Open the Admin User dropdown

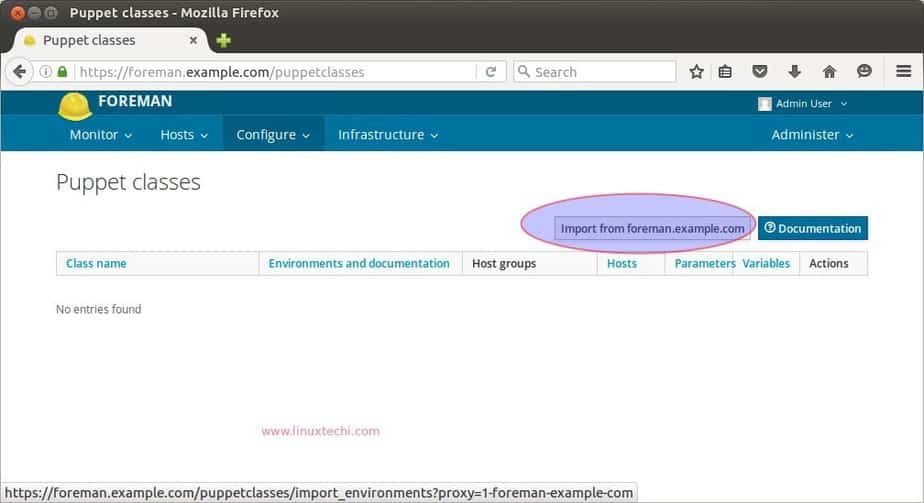pos(811,104)
